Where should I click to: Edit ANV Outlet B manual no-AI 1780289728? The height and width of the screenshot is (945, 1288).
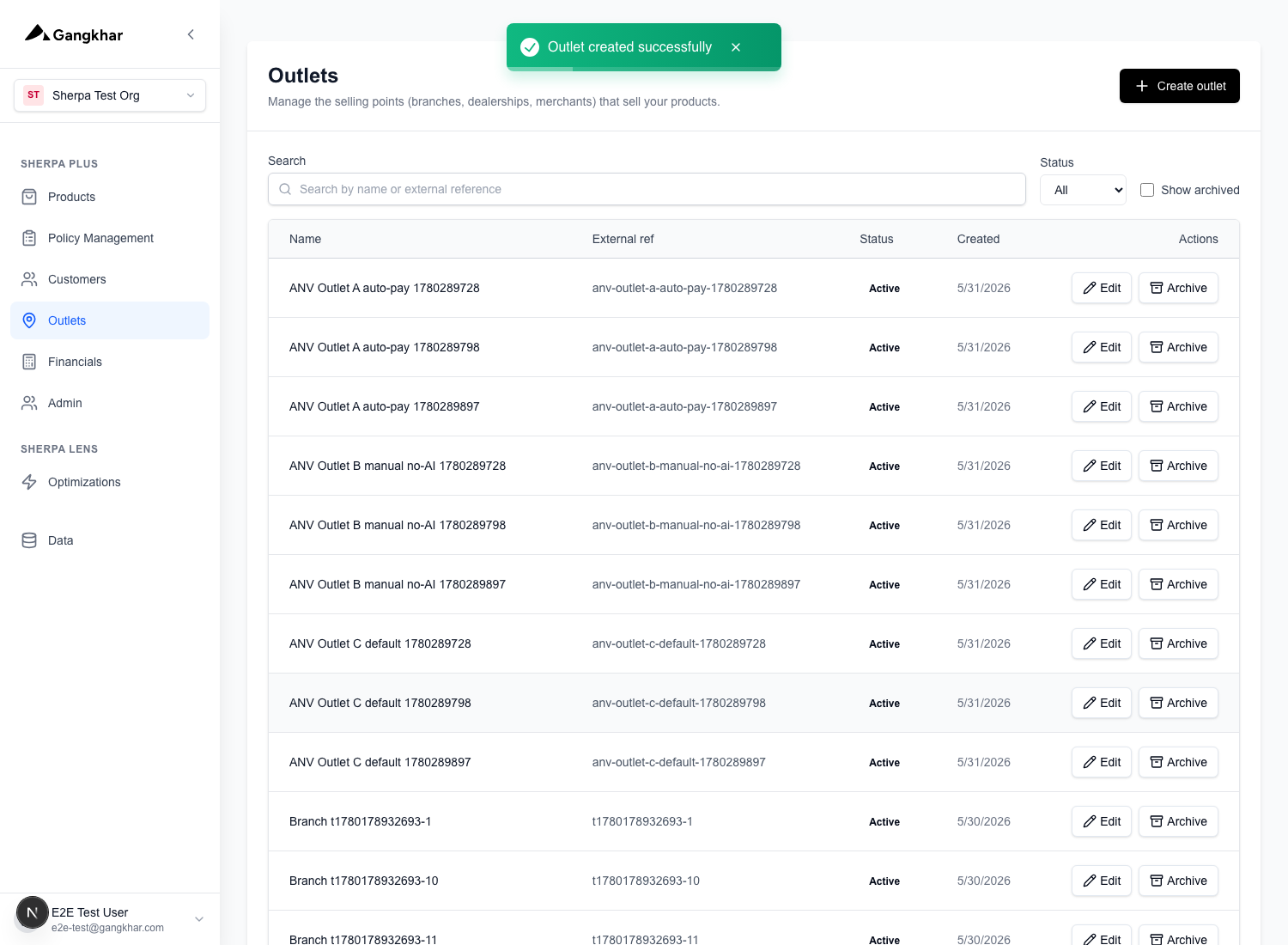tap(1102, 466)
